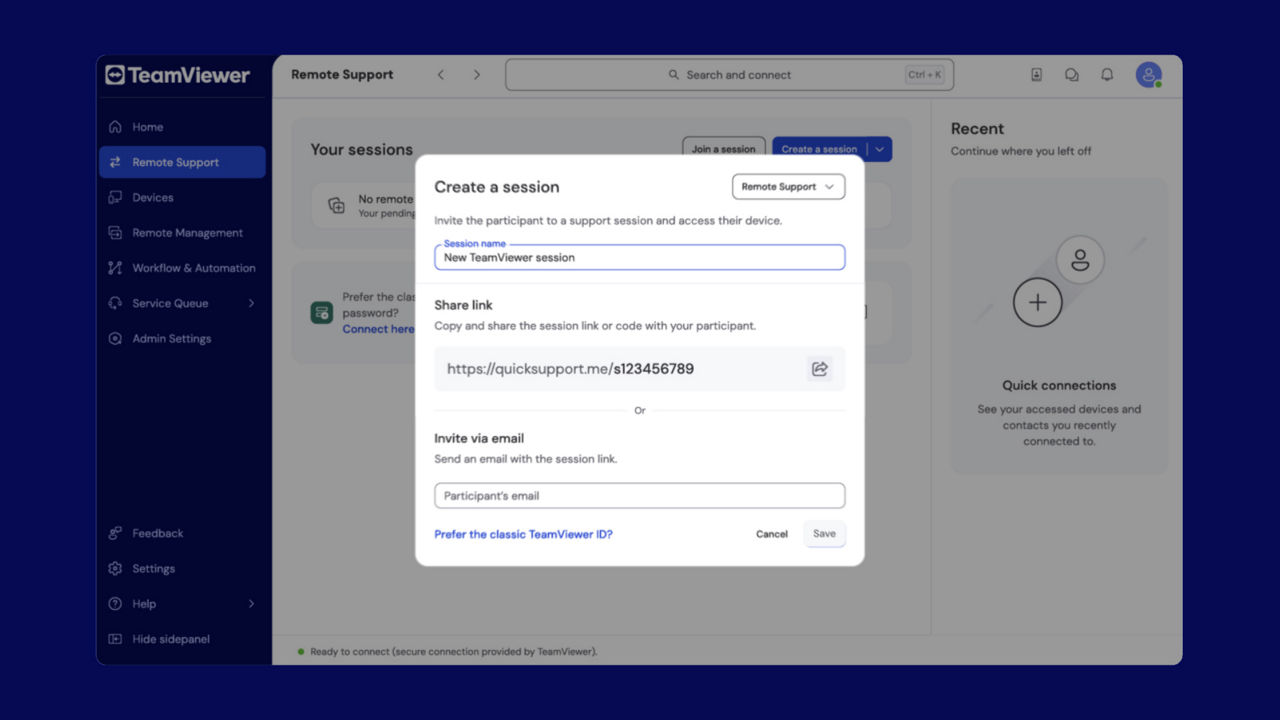This screenshot has height=720, width=1280.
Task: Click the Recent panel heading
Action: [x=977, y=129]
